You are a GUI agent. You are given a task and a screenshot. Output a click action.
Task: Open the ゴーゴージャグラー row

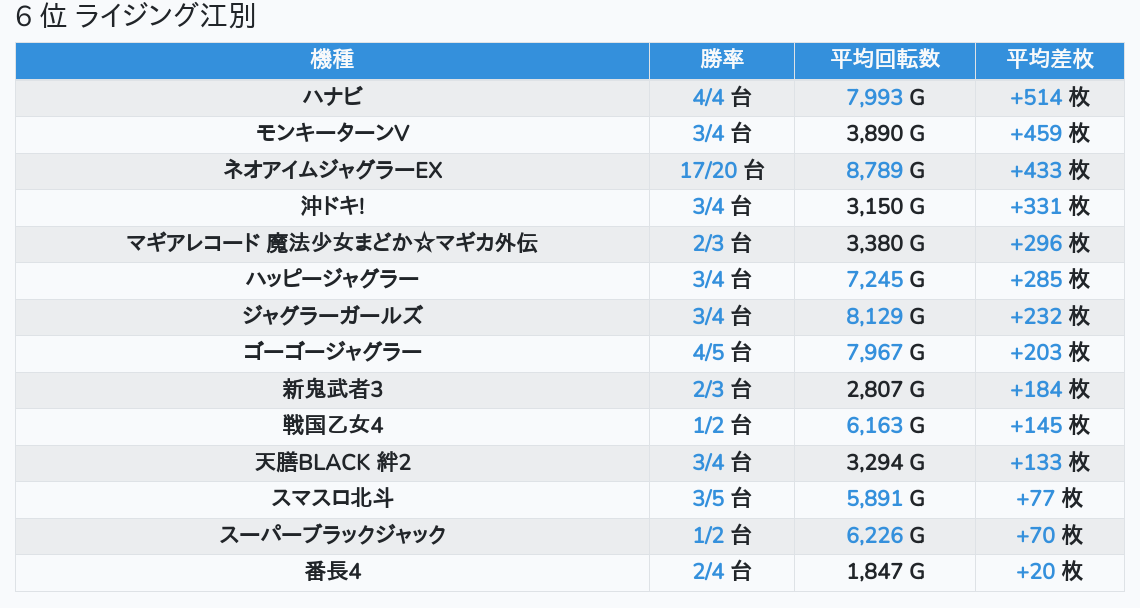tap(332, 352)
